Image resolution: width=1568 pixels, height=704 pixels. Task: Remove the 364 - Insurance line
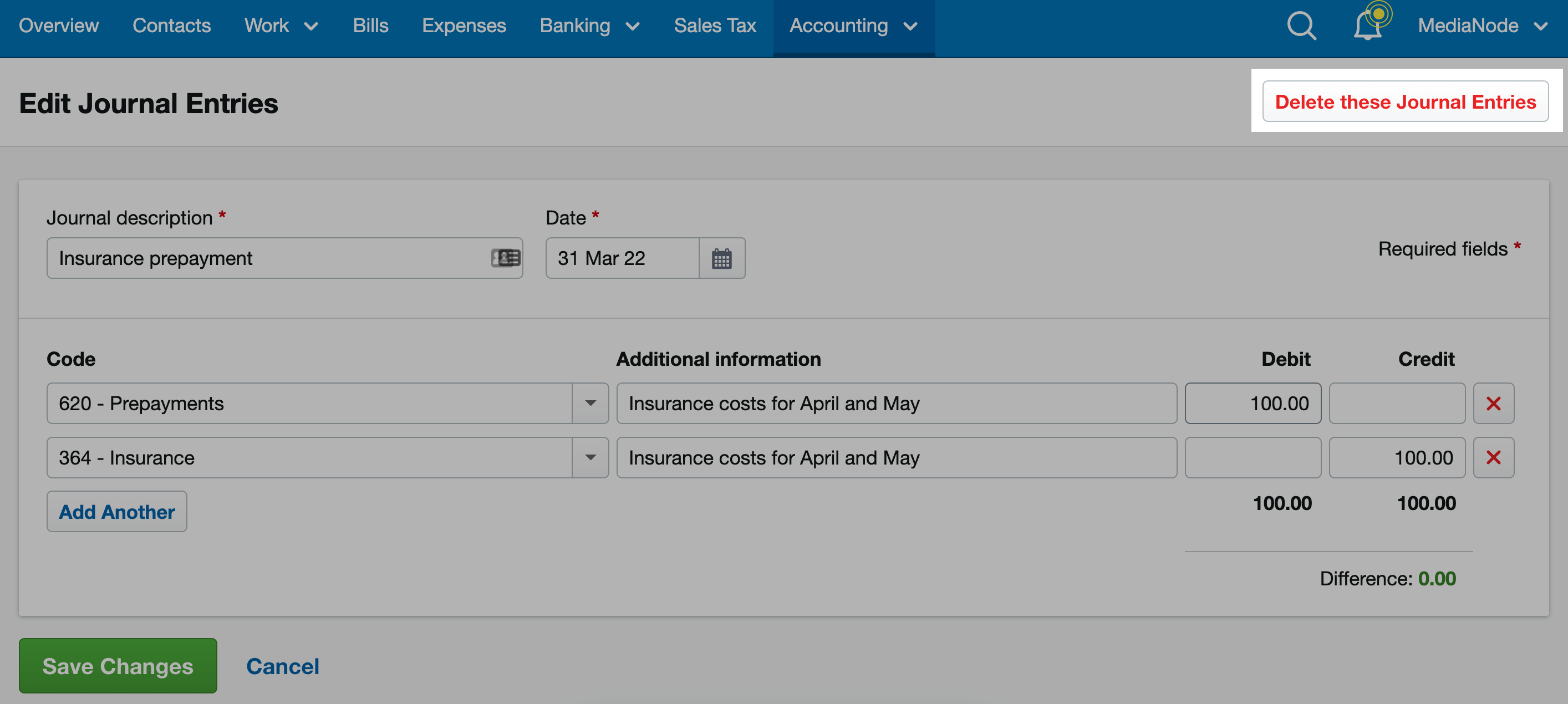point(1493,457)
